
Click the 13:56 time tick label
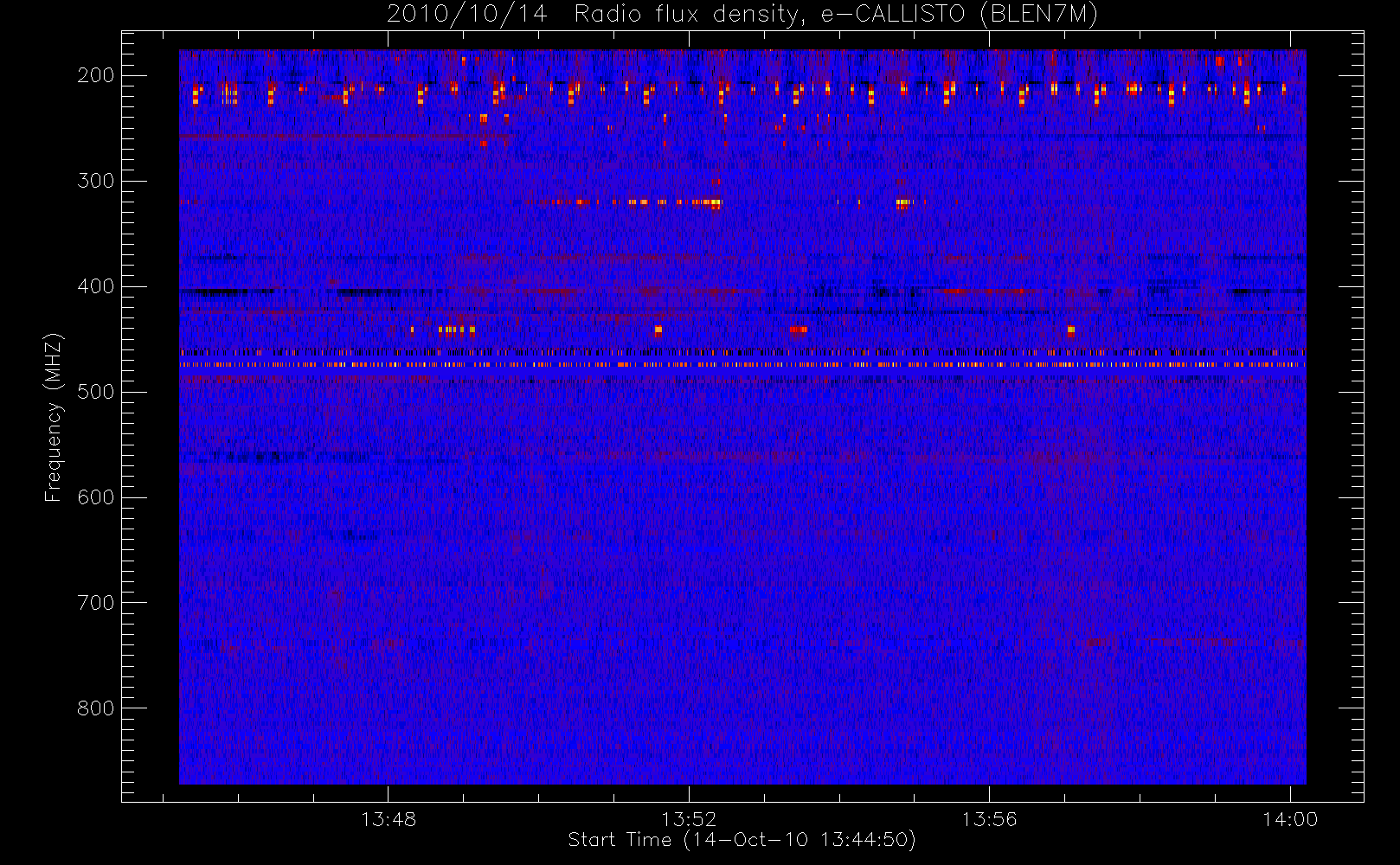point(989,818)
